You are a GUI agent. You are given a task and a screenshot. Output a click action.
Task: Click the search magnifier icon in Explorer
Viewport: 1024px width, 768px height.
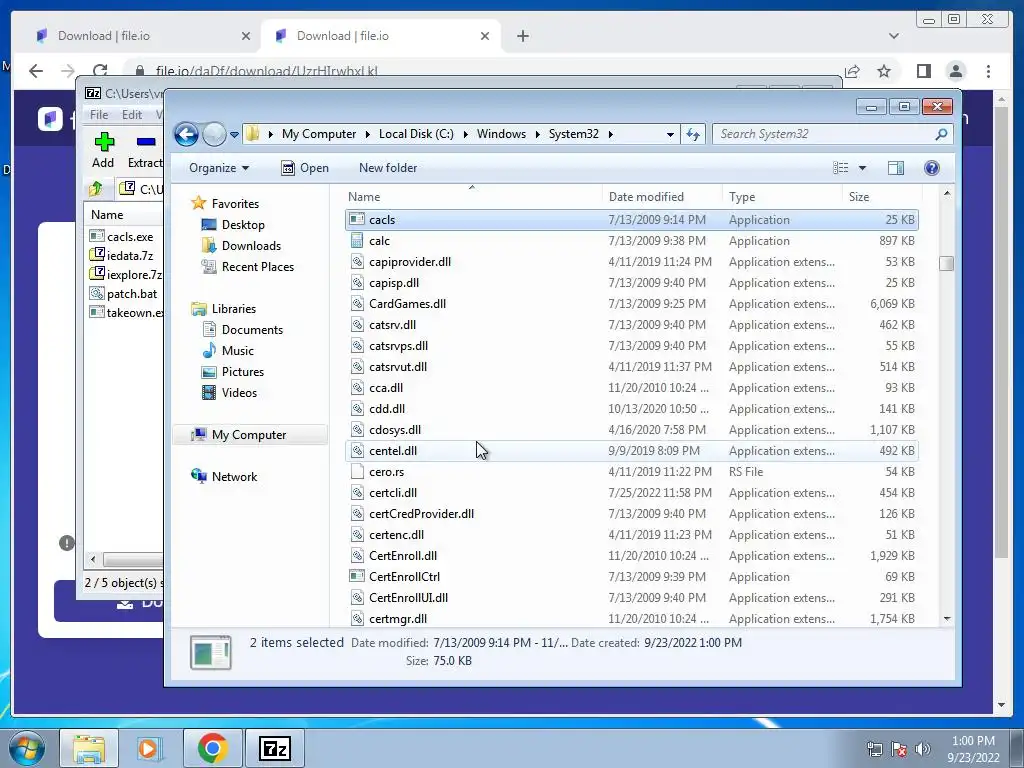click(x=941, y=134)
